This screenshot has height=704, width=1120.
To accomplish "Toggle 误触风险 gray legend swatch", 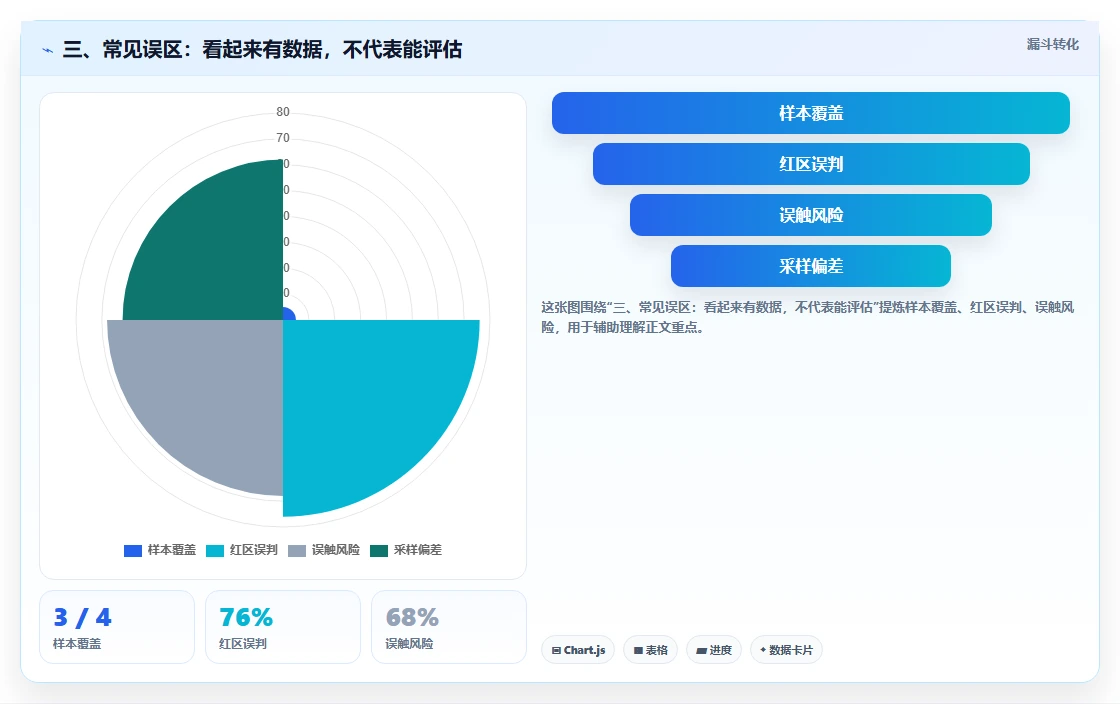I will tap(297, 550).
